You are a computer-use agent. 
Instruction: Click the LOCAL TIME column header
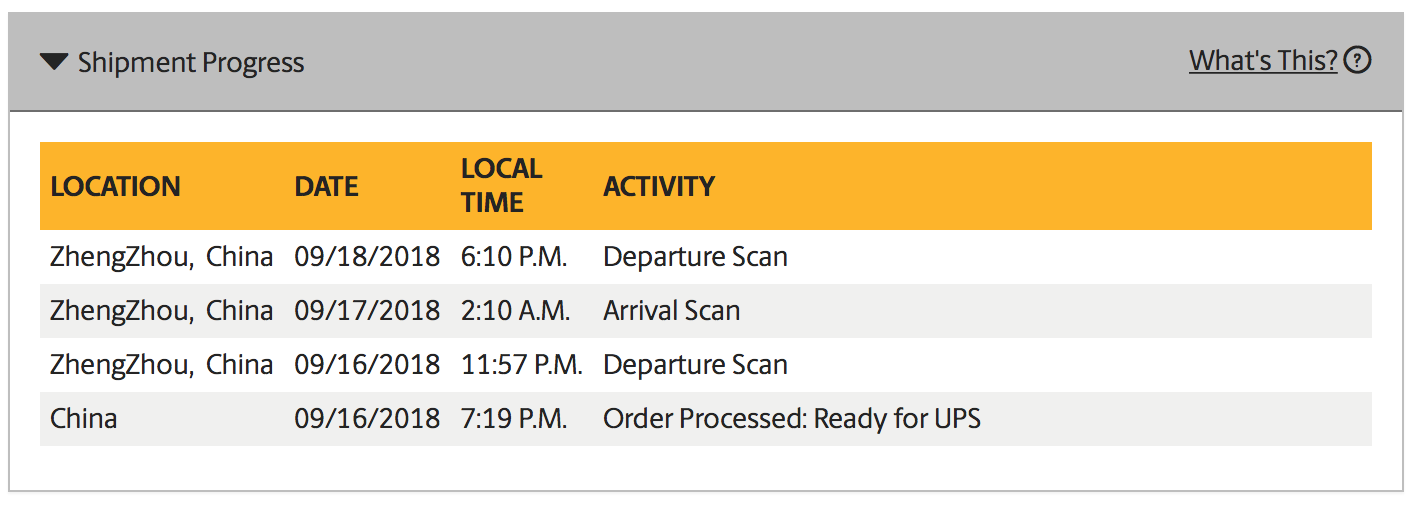pyautogui.click(x=501, y=185)
